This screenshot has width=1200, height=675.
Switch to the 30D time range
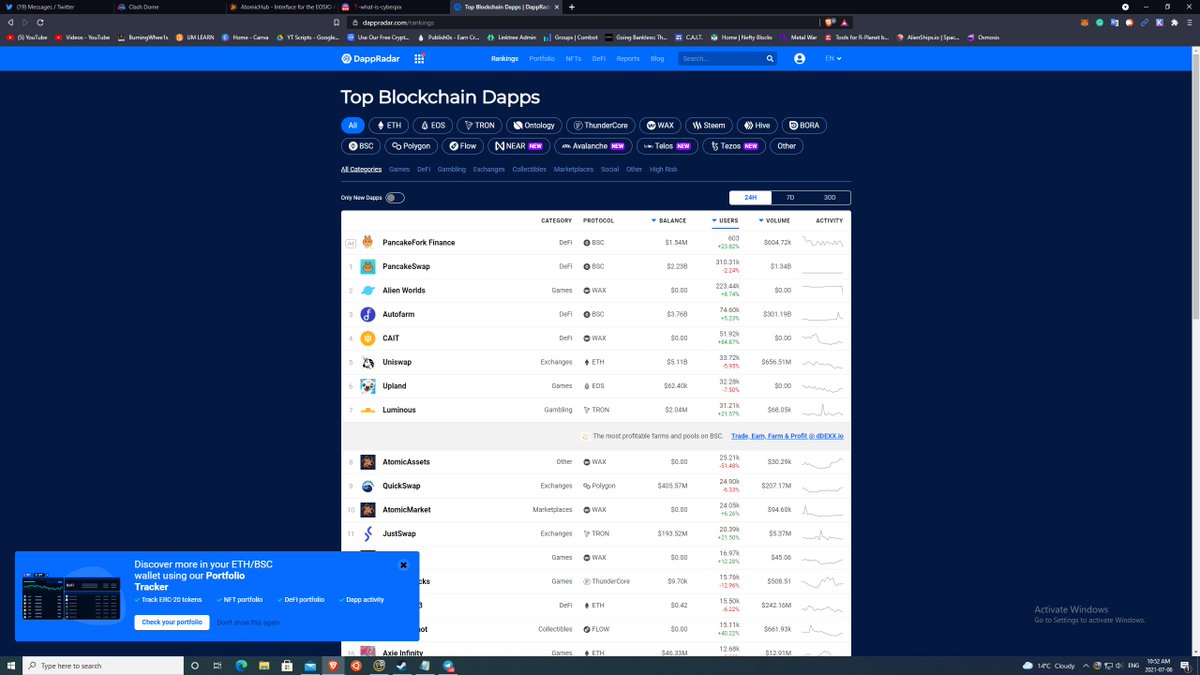(830, 198)
